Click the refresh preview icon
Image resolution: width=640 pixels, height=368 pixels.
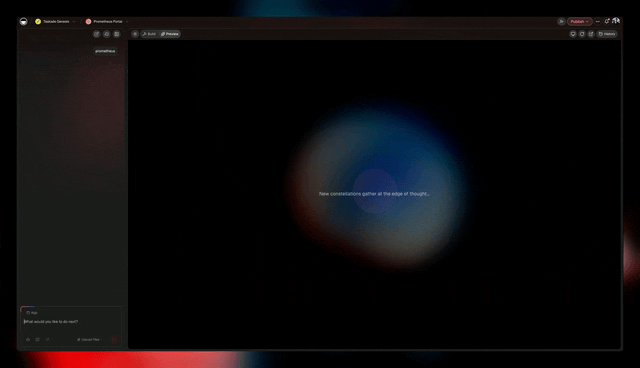pyautogui.click(x=582, y=34)
